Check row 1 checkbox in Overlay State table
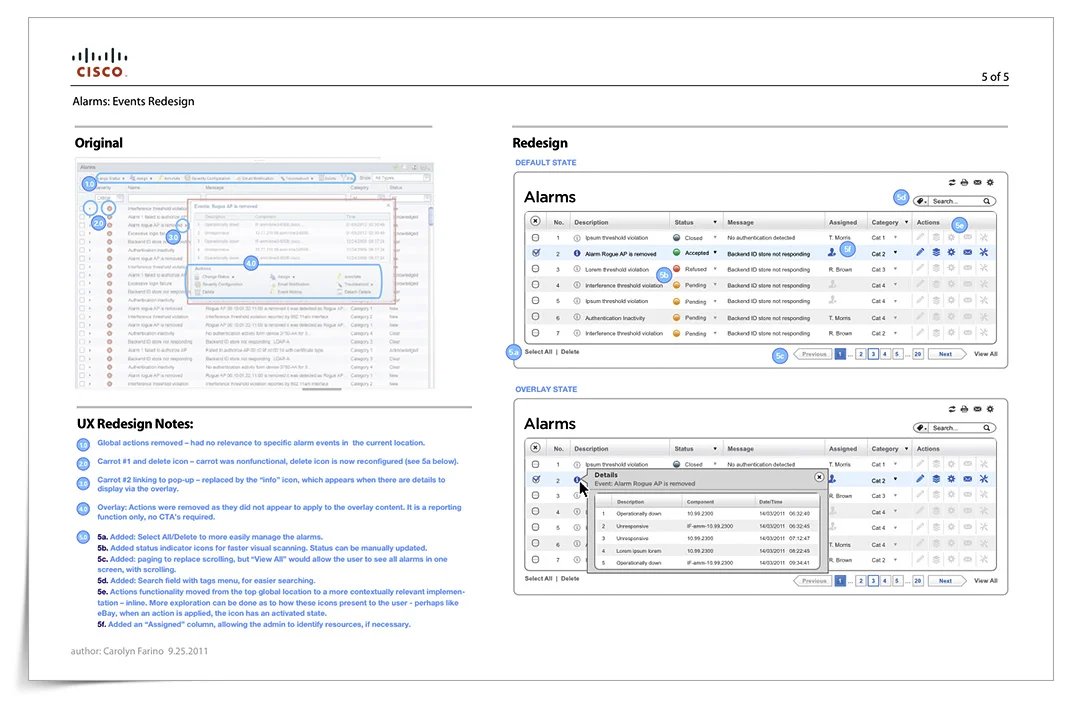Image resolution: width=1082 pixels, height=706 pixels. point(535,464)
